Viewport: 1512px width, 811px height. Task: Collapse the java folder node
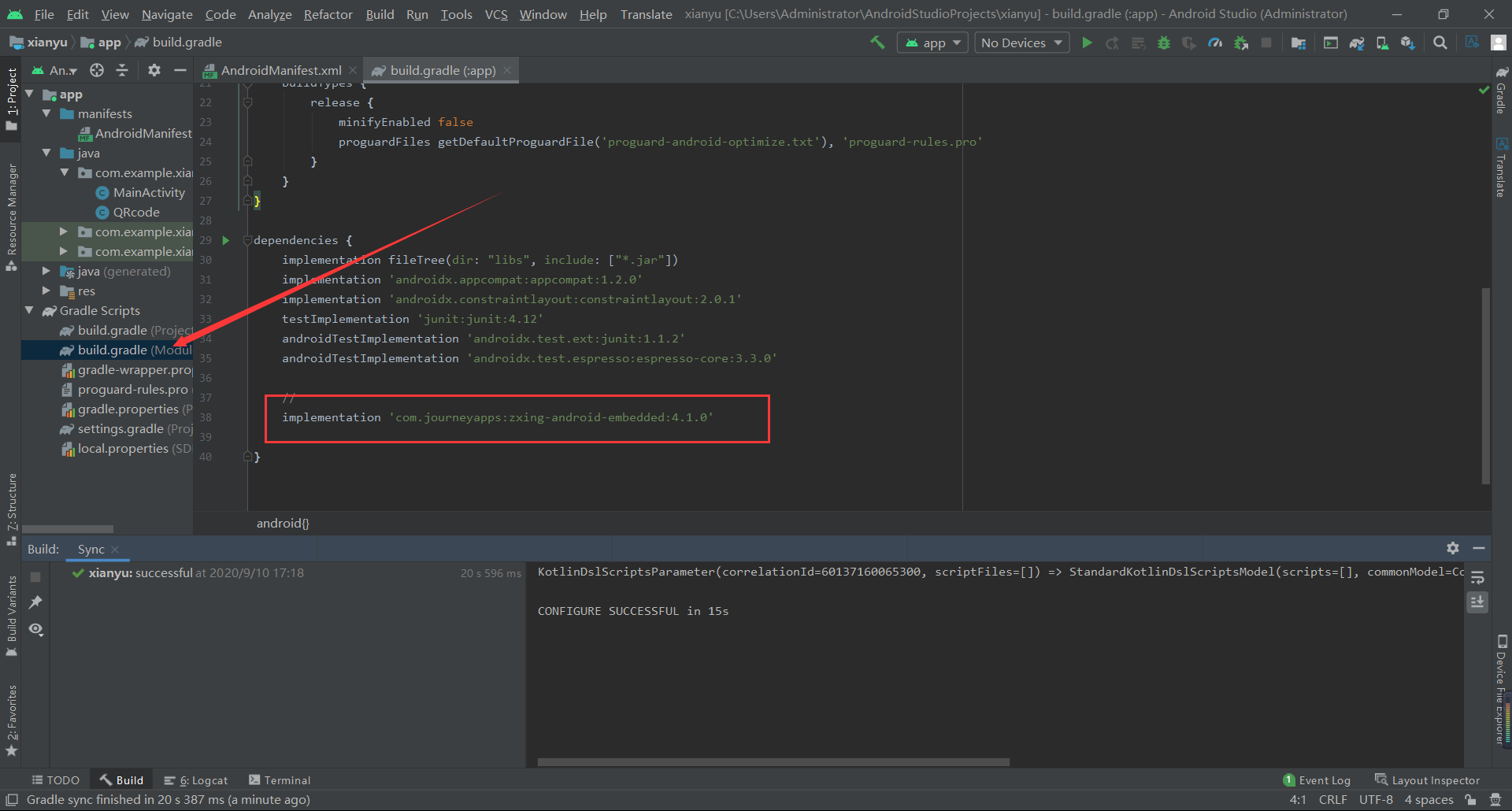click(x=46, y=153)
